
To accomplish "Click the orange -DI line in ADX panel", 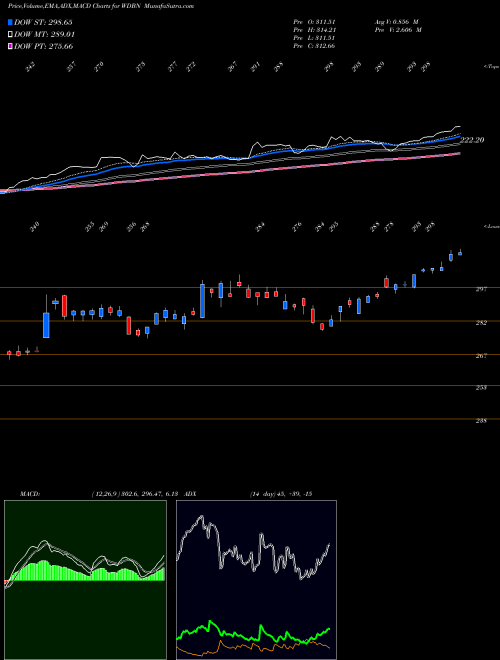I will tap(253, 649).
